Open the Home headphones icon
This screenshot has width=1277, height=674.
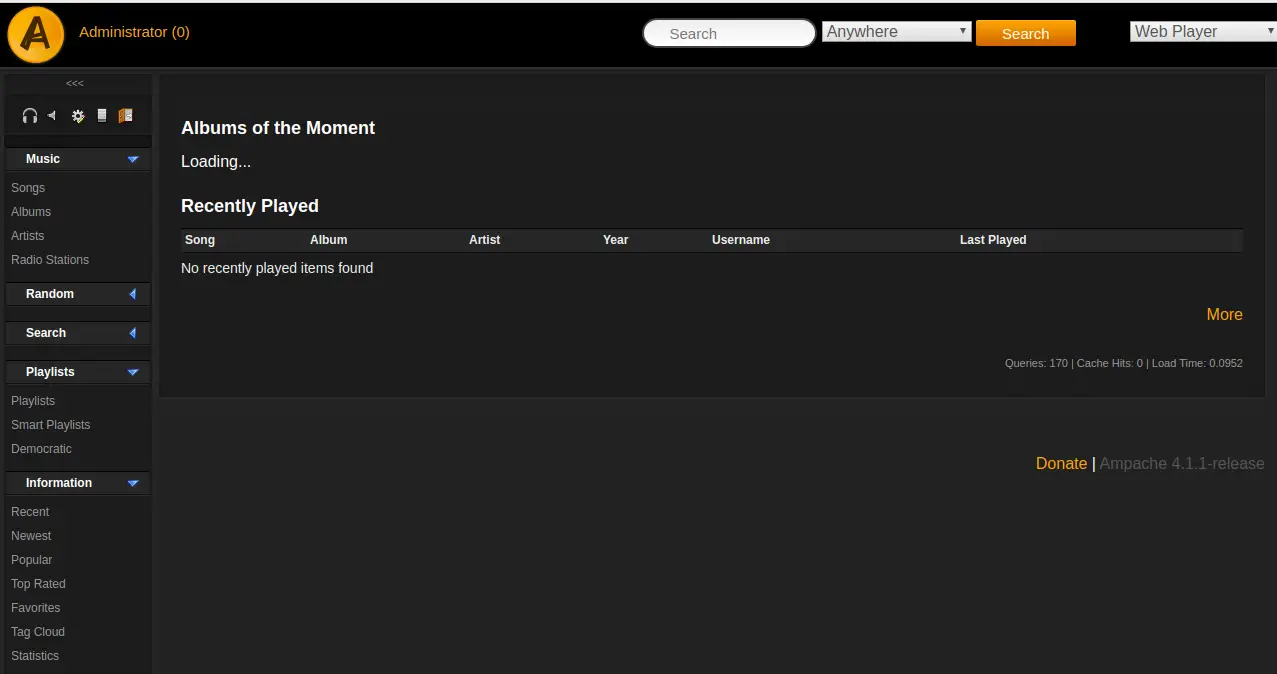30,116
